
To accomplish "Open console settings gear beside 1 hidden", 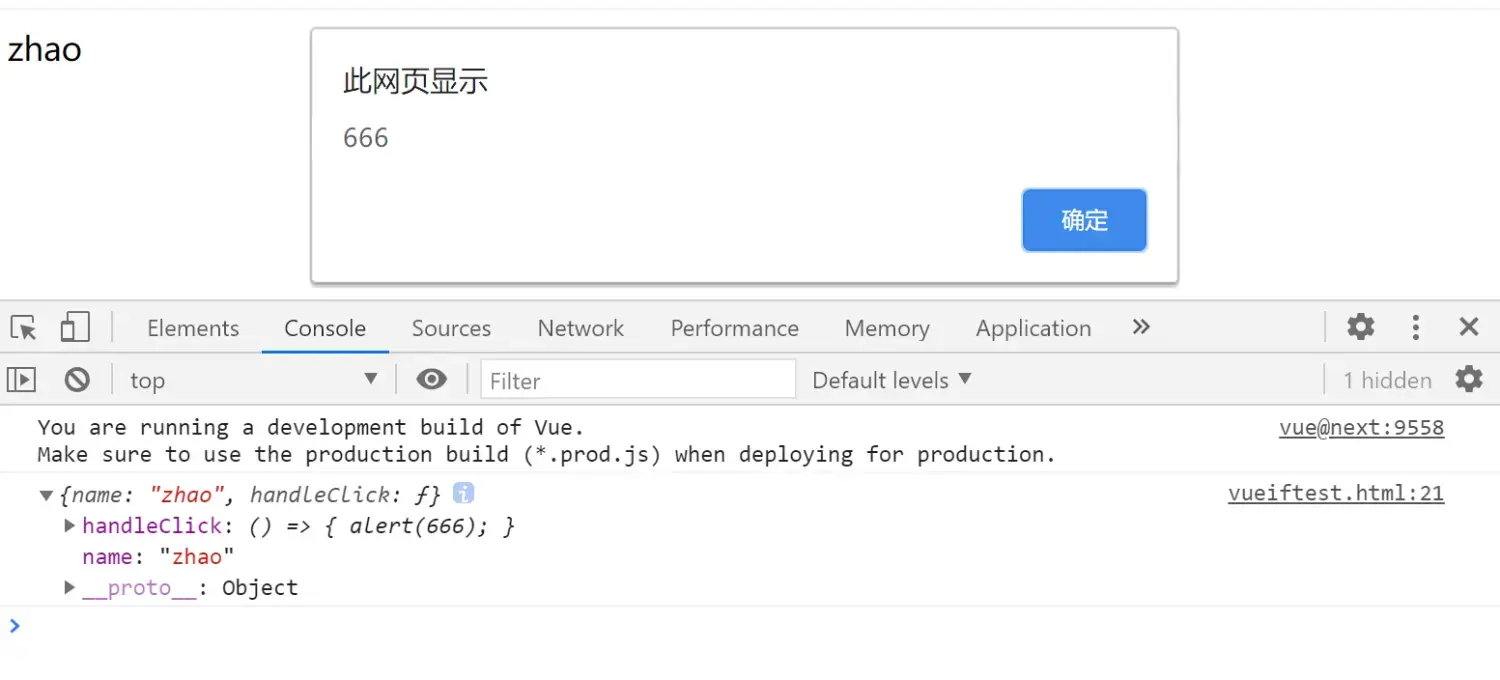I will click(x=1468, y=379).
